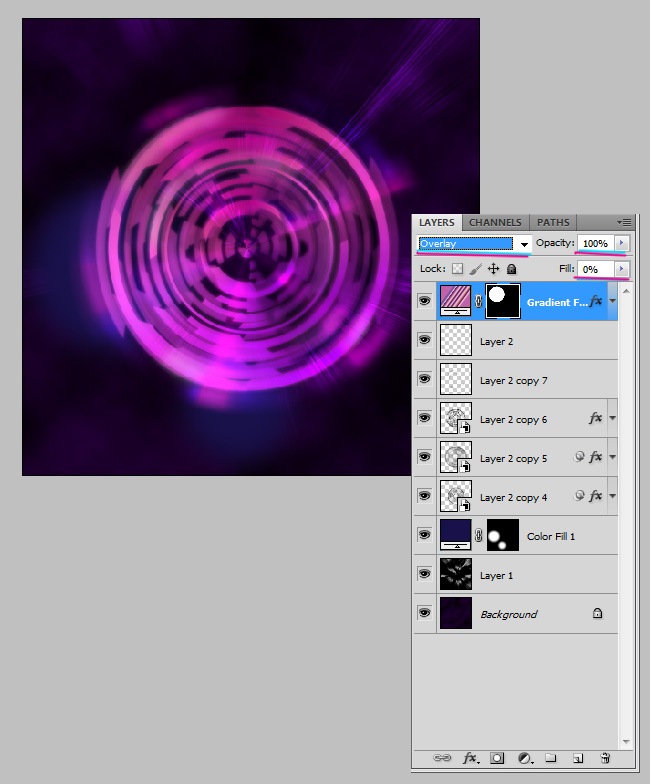Expand effects on Gradient Fill layer
The height and width of the screenshot is (784, 650).
[x=612, y=302]
